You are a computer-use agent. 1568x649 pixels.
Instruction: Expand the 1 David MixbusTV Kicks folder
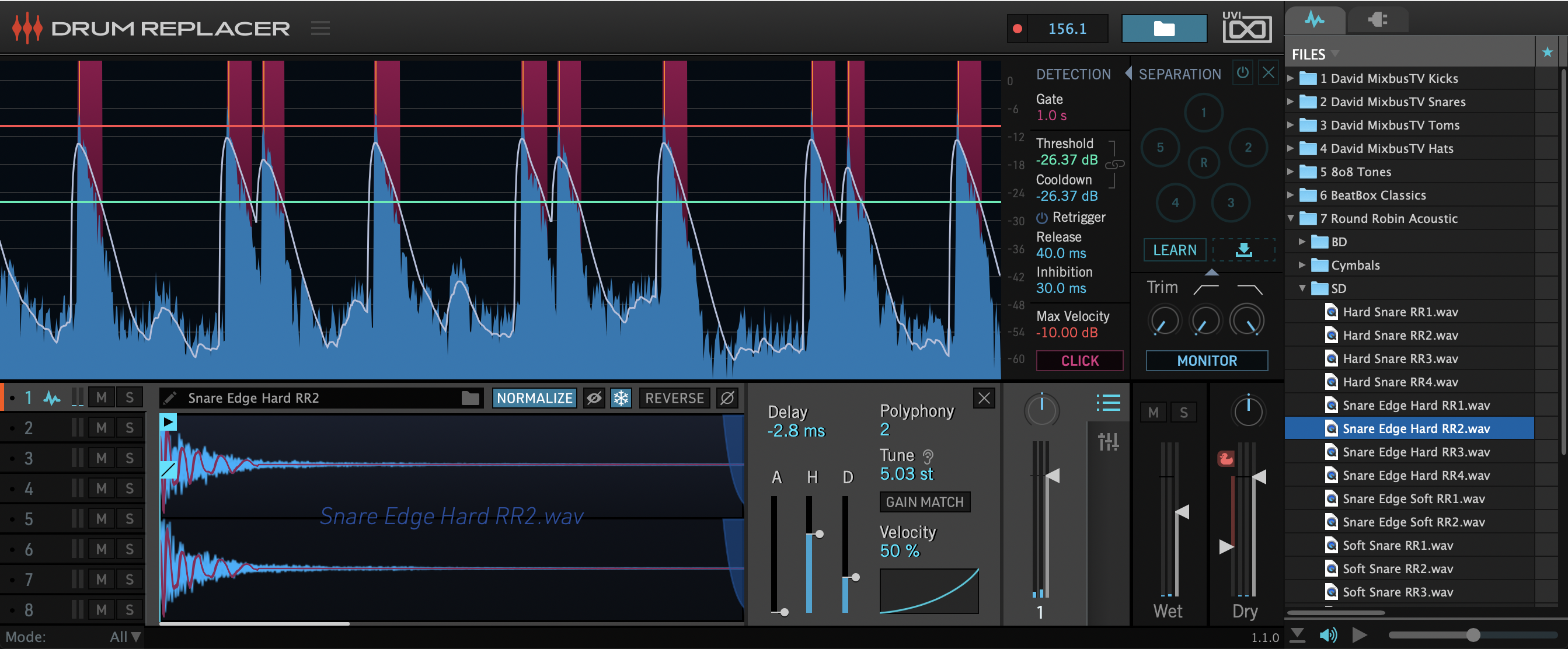tap(1290, 79)
